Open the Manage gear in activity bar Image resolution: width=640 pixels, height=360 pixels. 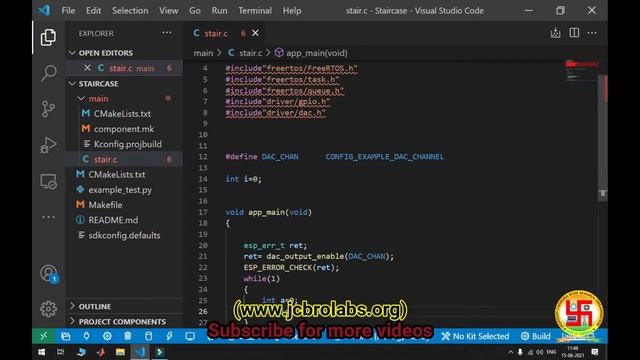coord(48,309)
